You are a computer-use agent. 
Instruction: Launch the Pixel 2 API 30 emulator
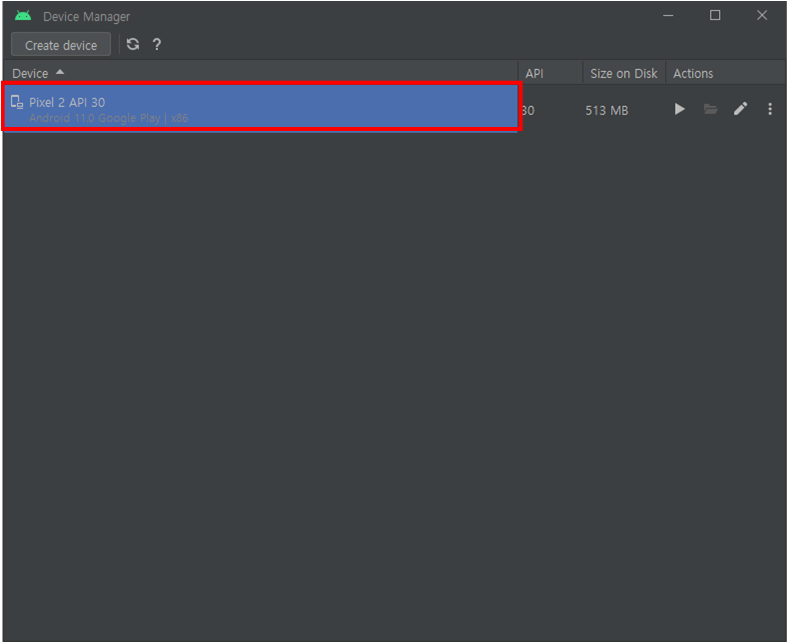coord(679,109)
